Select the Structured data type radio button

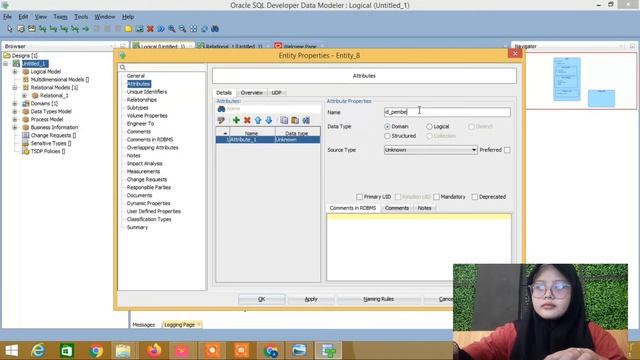tap(387, 136)
